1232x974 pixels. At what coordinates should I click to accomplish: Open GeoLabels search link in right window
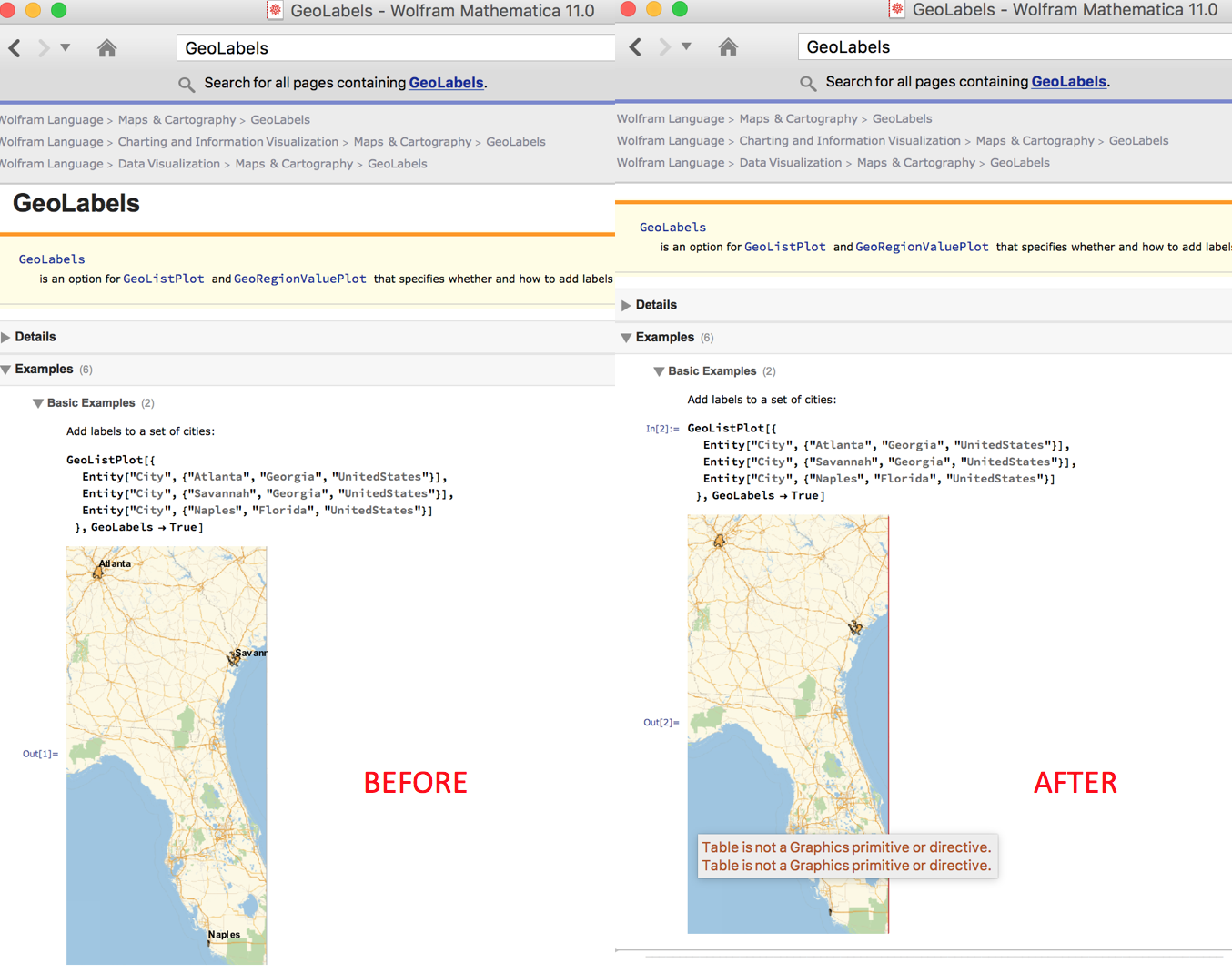1068,82
